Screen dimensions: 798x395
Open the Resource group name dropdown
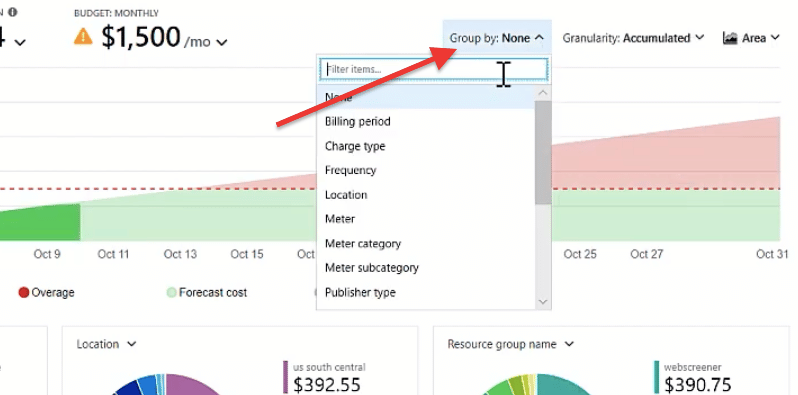(x=510, y=344)
